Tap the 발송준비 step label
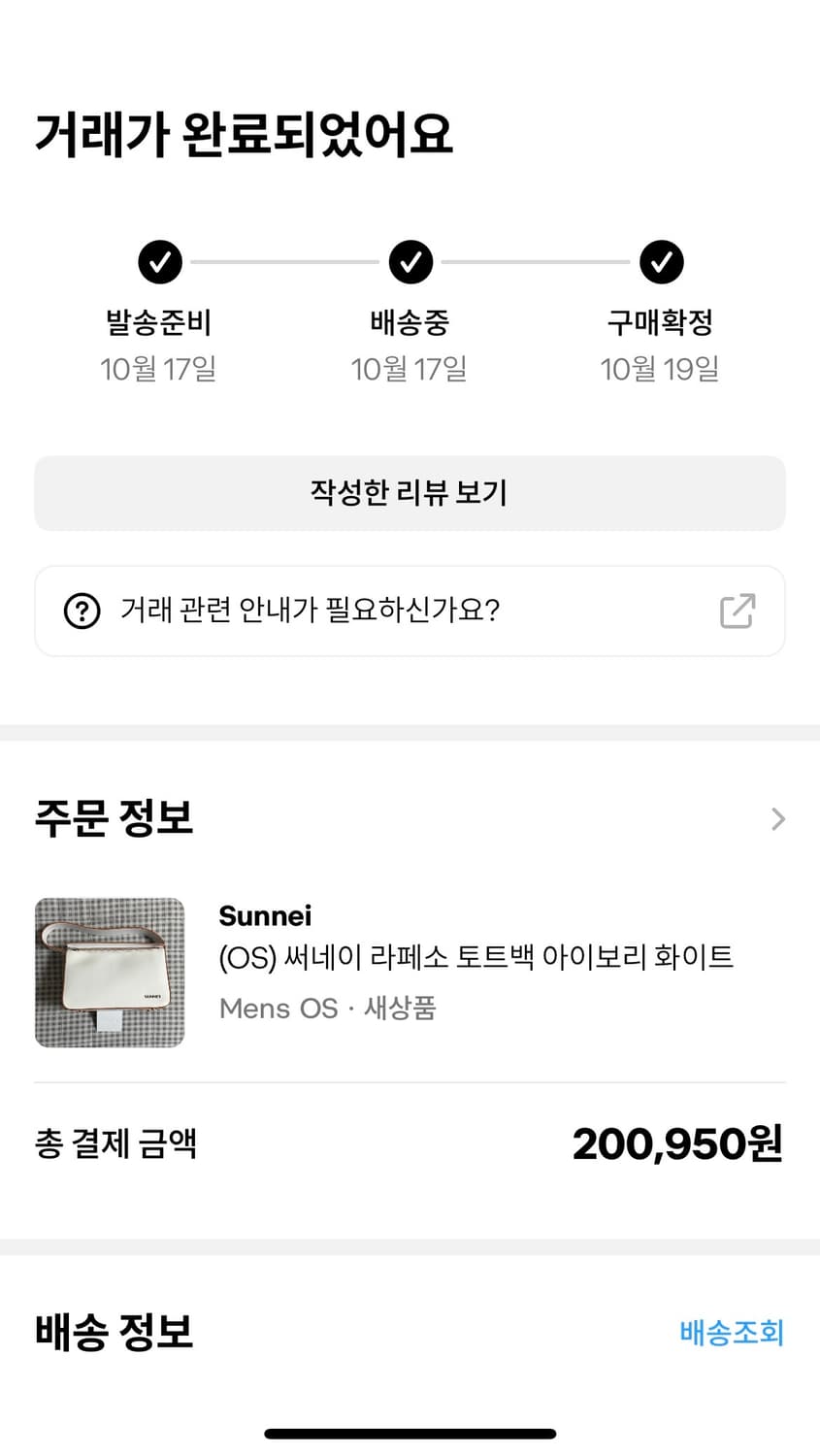The height and width of the screenshot is (1456, 820). point(158,322)
